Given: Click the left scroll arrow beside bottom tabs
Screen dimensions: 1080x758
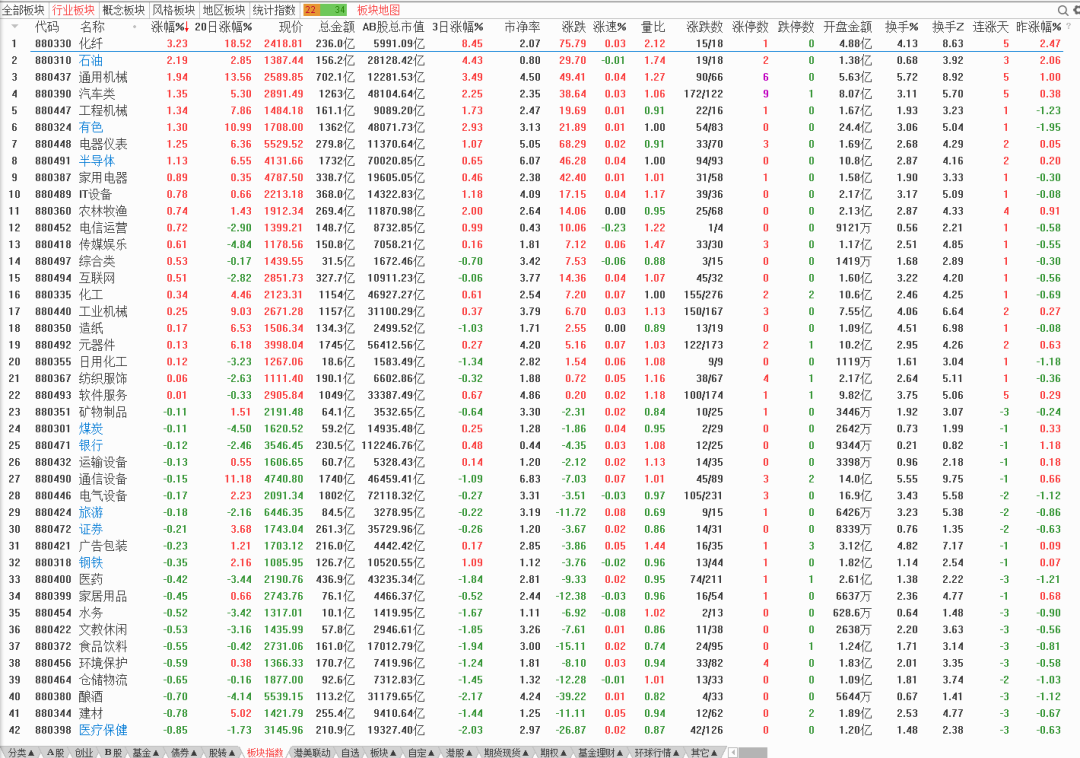Looking at the screenshot, I should coord(733,752).
